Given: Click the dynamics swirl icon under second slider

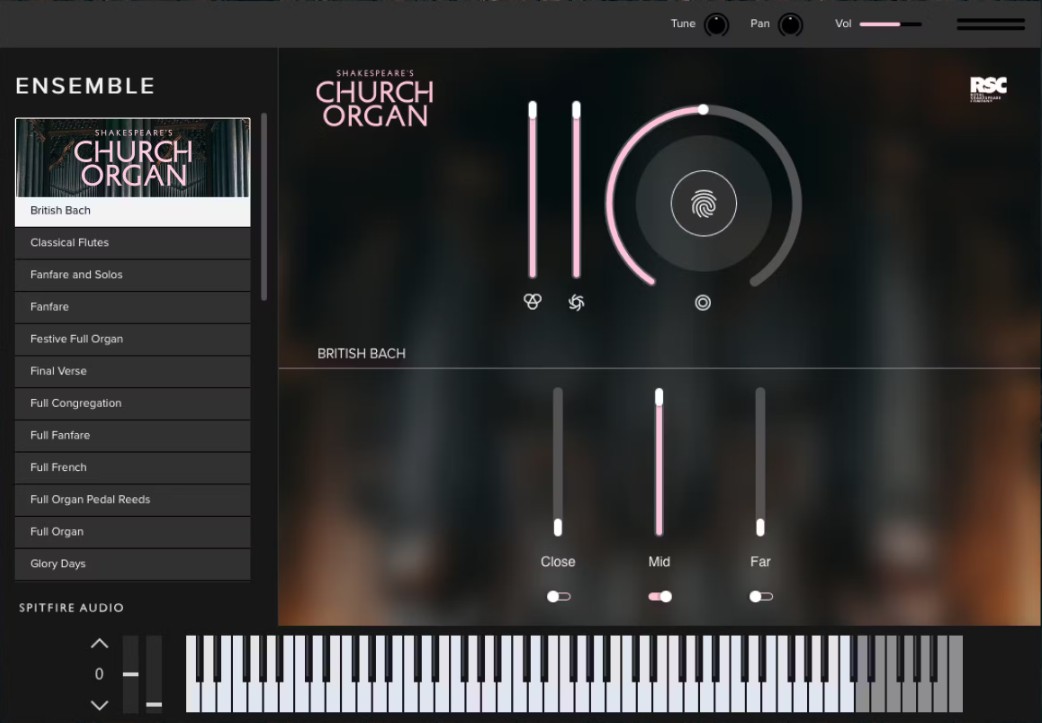Looking at the screenshot, I should click(576, 302).
